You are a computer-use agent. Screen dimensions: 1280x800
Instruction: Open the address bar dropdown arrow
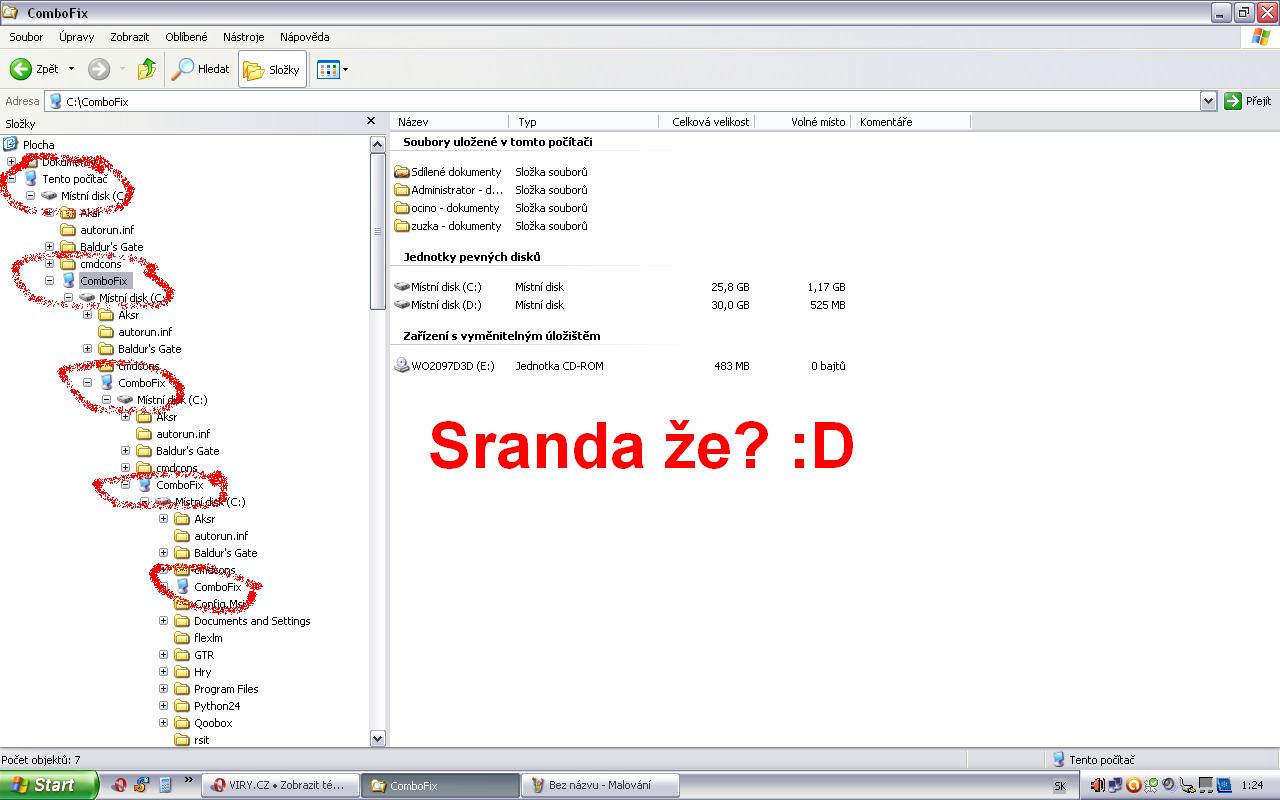[x=1208, y=101]
